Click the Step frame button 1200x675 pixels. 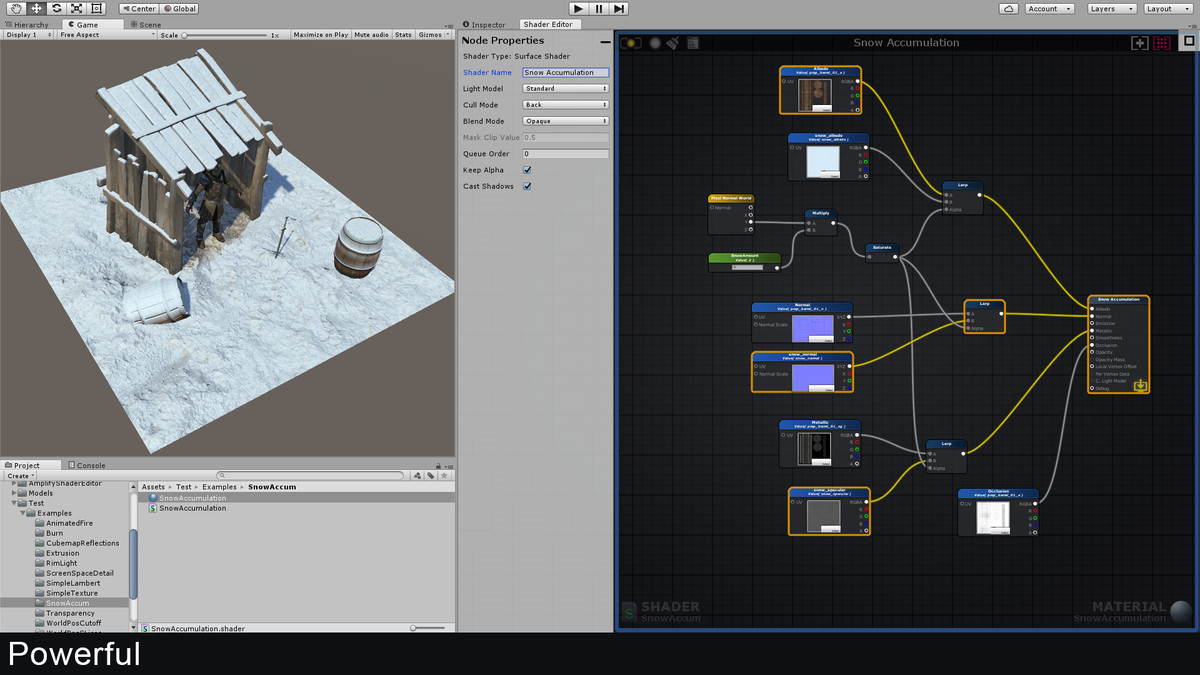pyautogui.click(x=619, y=8)
